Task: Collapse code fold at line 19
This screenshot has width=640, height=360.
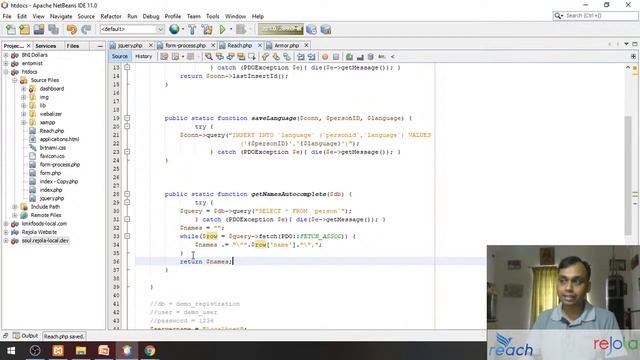Action: (x=127, y=118)
